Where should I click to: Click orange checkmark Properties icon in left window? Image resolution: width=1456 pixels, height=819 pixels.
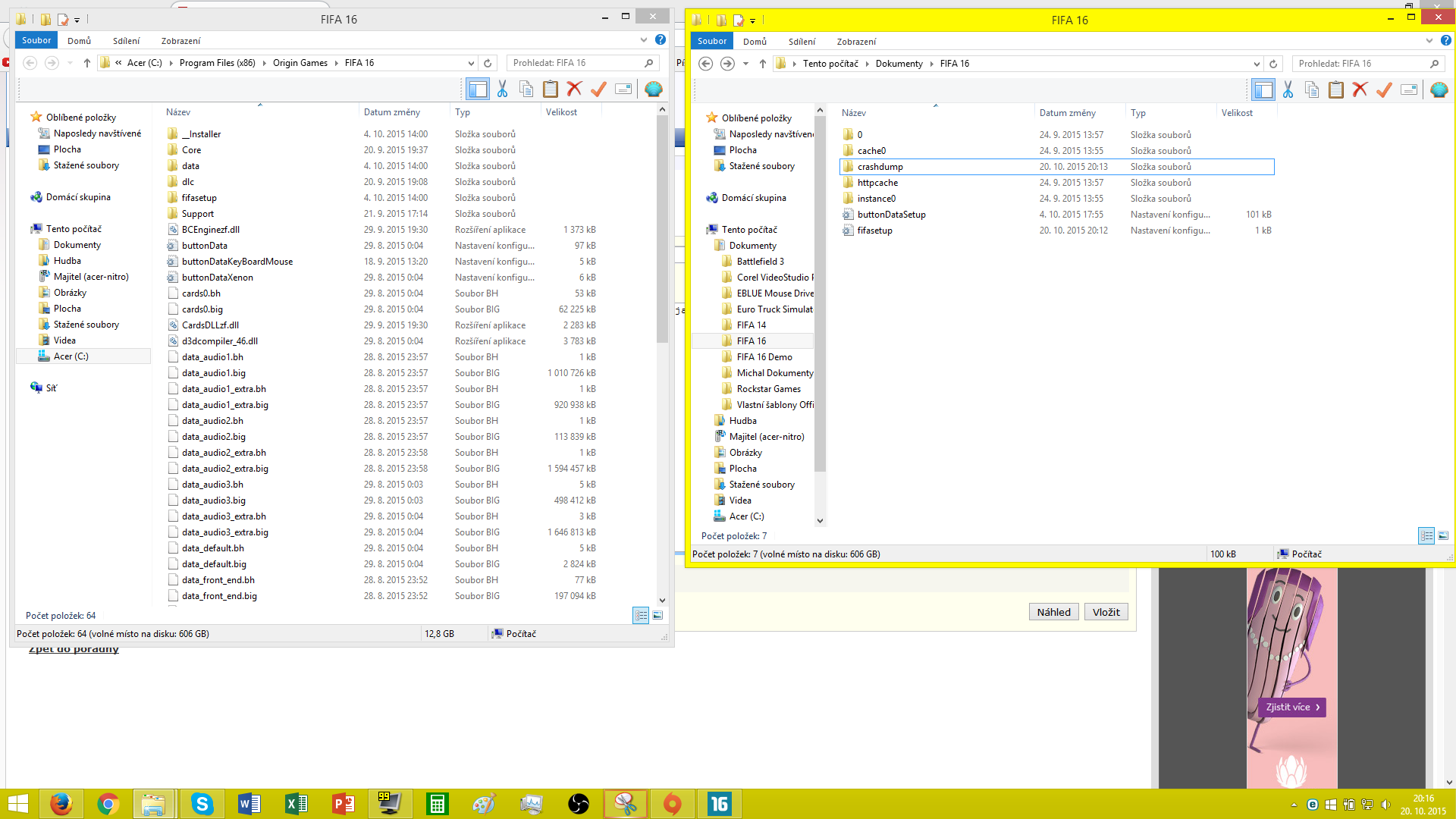pyautogui.click(x=598, y=89)
